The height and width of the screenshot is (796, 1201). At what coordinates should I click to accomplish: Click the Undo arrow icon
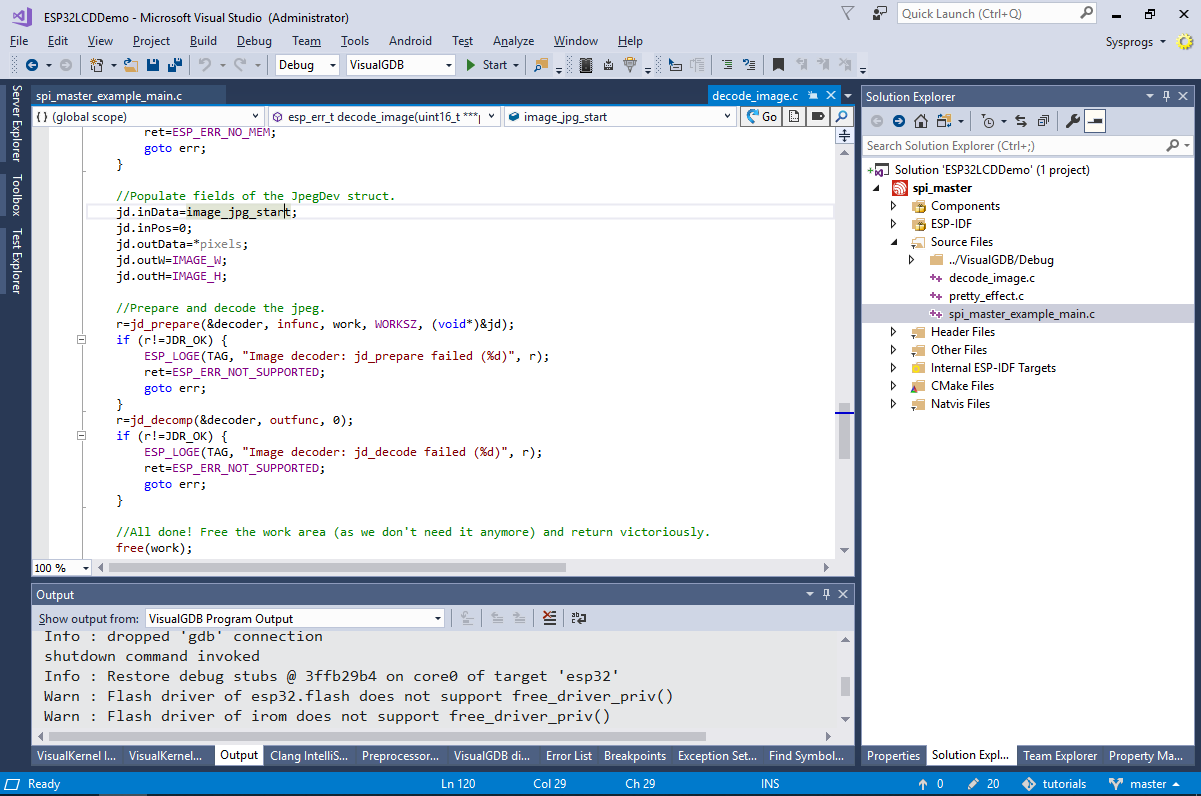pyautogui.click(x=204, y=65)
